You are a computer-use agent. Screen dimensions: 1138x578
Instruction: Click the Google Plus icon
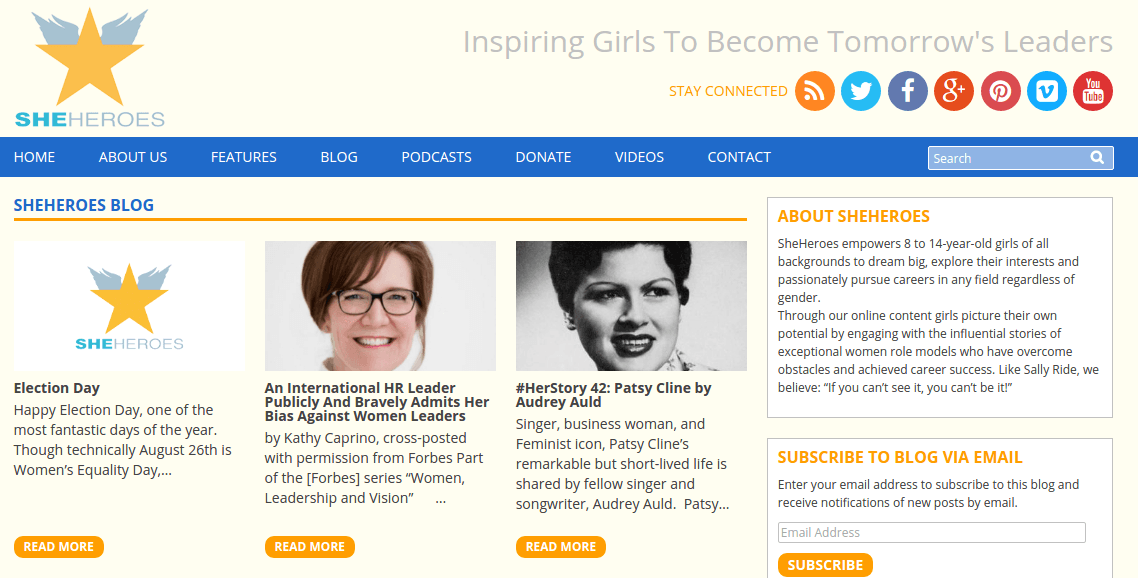[x=954, y=91]
